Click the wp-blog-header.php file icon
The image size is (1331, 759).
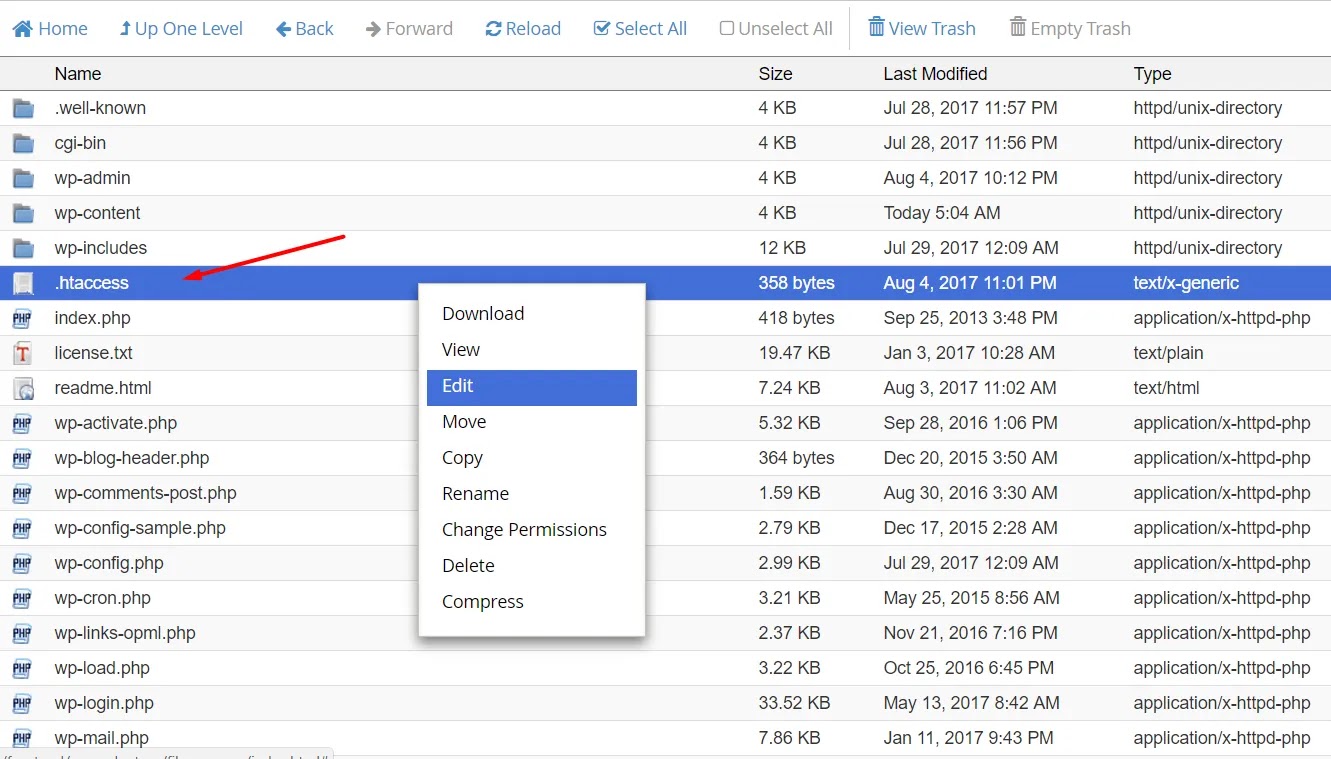click(23, 458)
